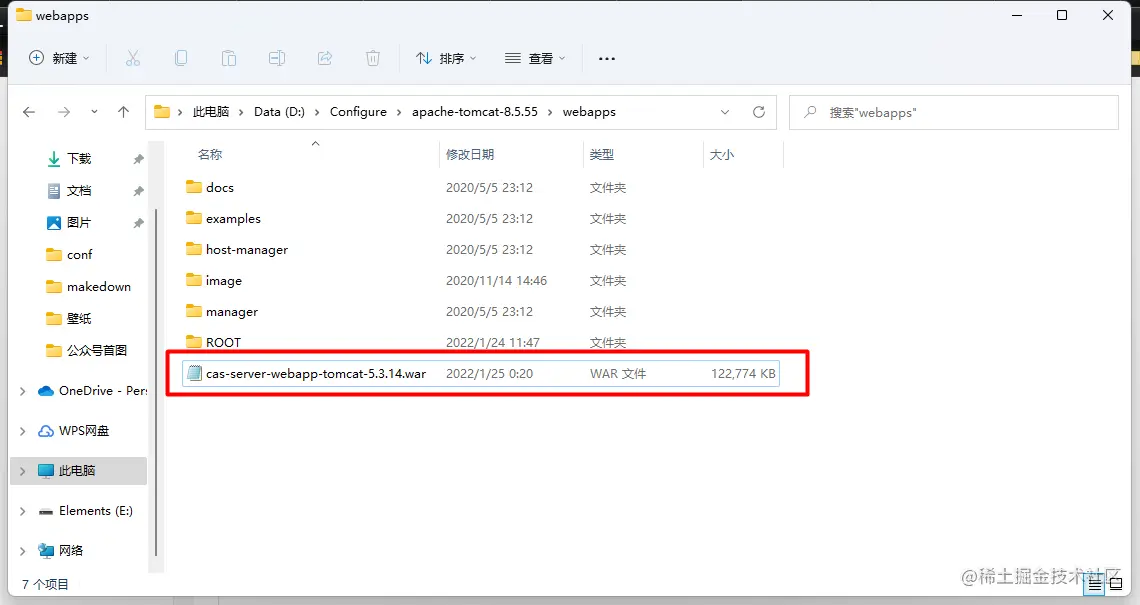Screen dimensions: 1140x605
Task: Expand the address bar history dropdown
Action: click(x=725, y=112)
